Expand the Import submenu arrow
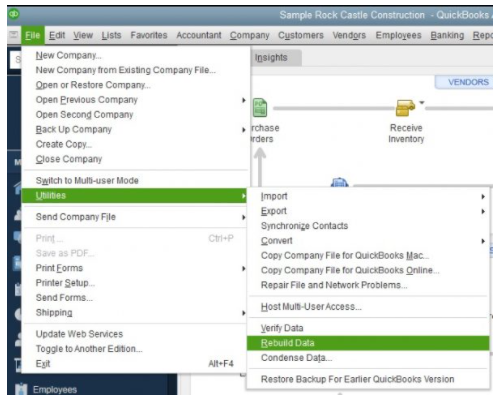 click(x=483, y=197)
